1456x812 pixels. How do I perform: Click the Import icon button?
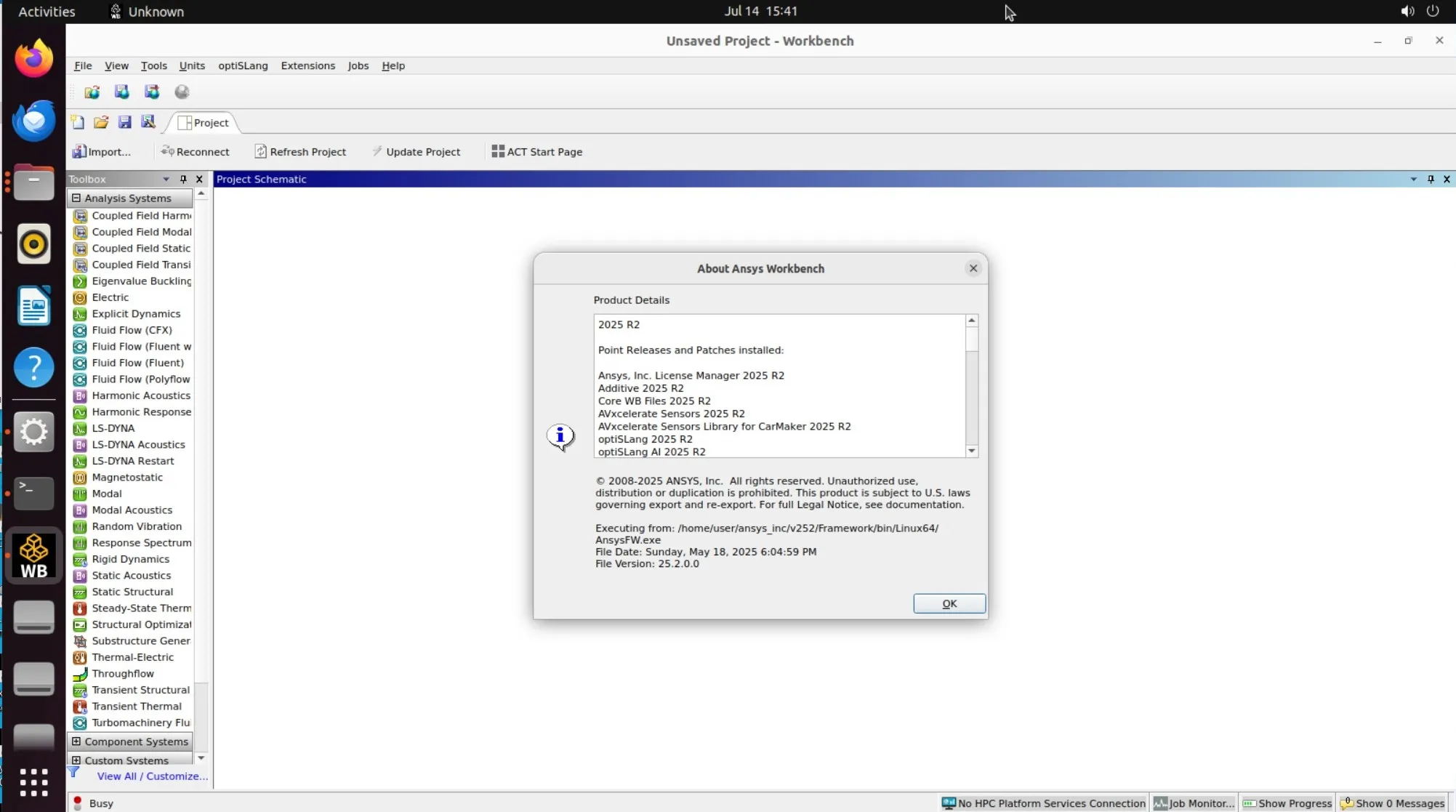[102, 151]
